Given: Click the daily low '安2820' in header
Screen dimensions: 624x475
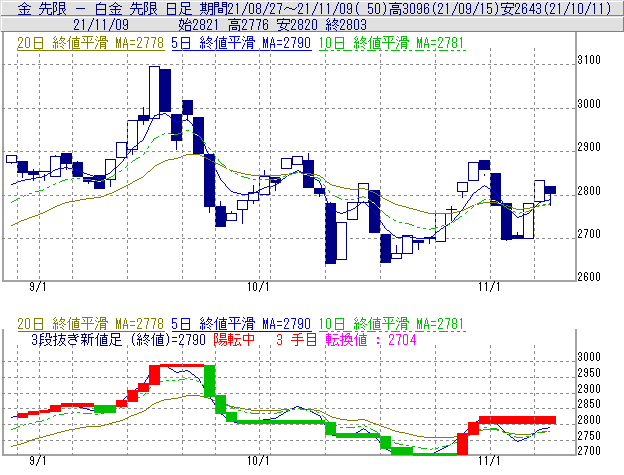Looking at the screenshot, I should (297, 25).
